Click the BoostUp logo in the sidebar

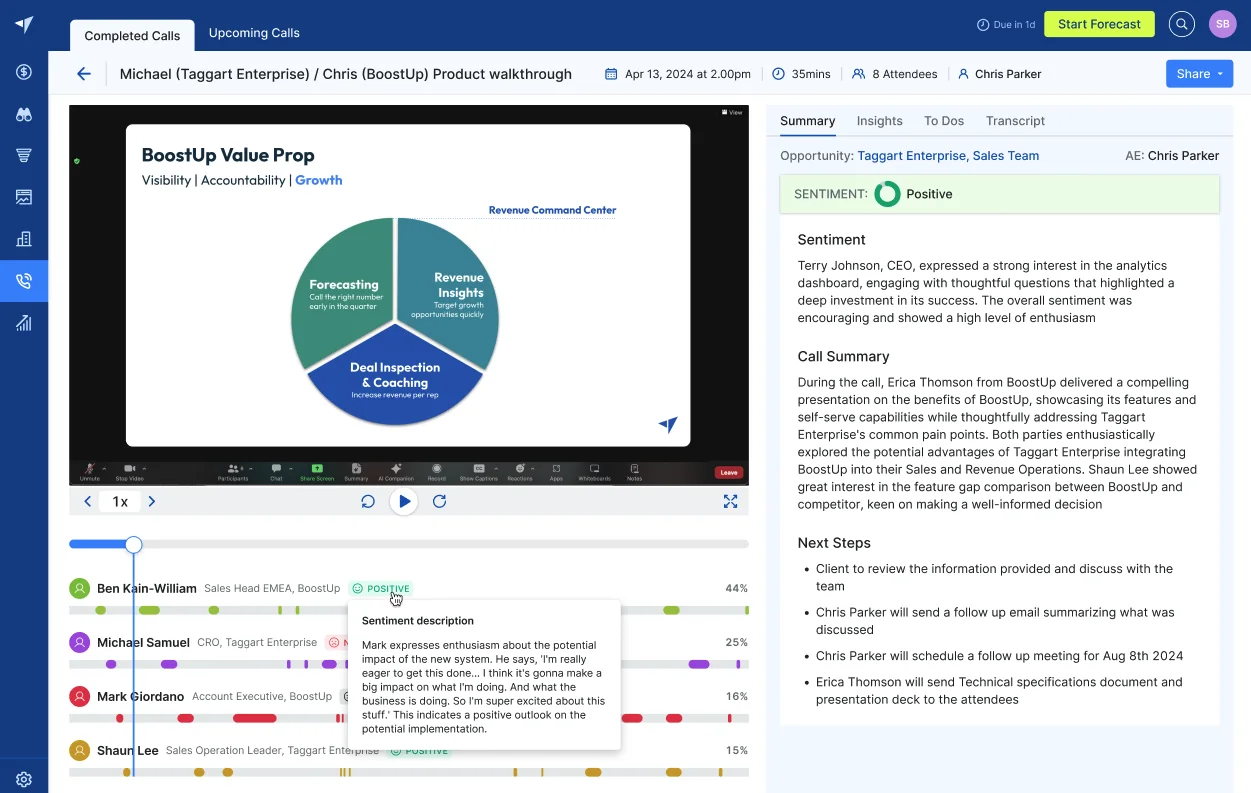pos(24,25)
